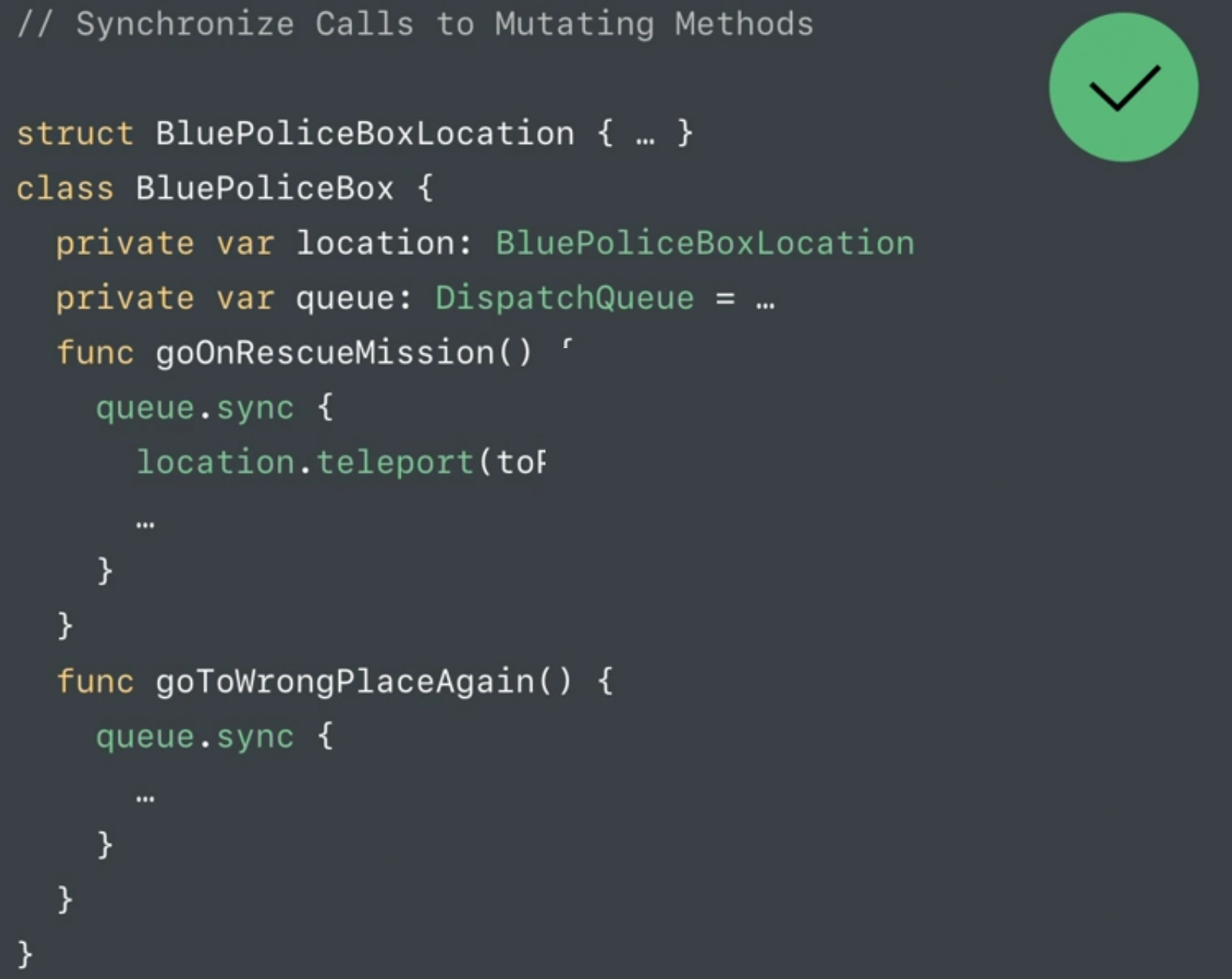Click the BluePoliceBox class name
Image resolution: width=1232 pixels, height=979 pixels.
pyautogui.click(x=264, y=188)
